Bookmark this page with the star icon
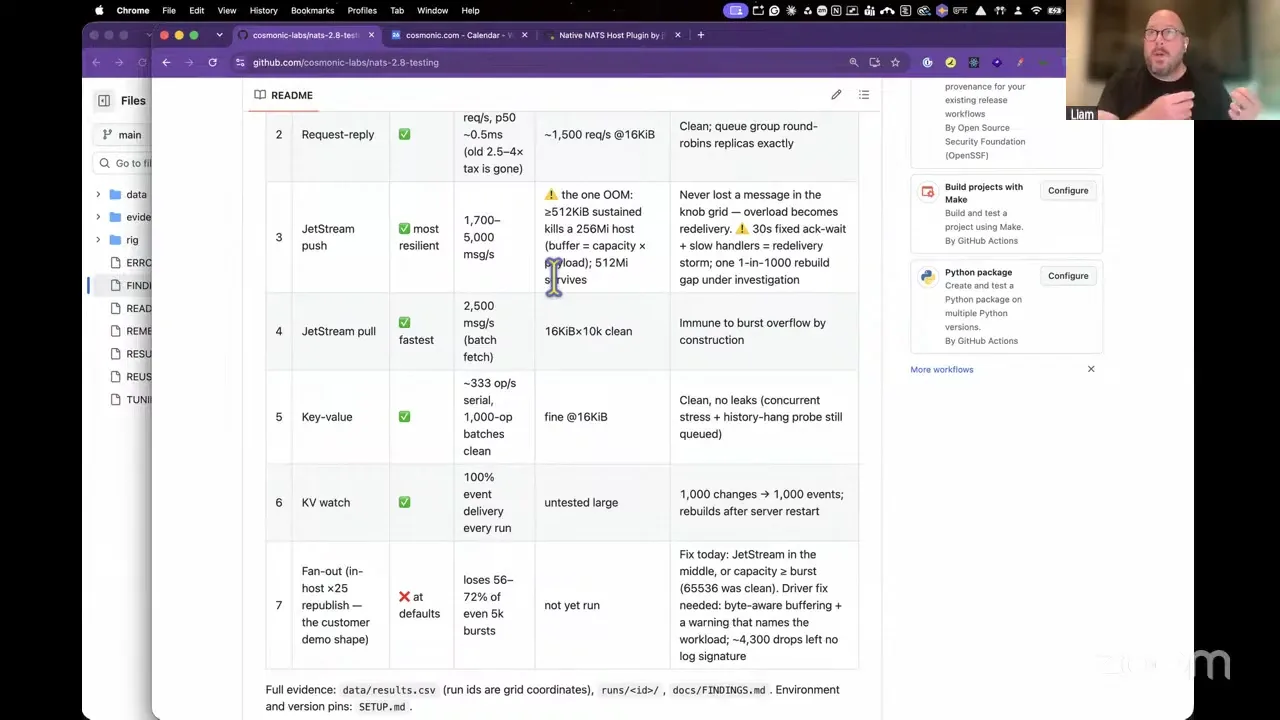The width and height of the screenshot is (1280, 720). (895, 62)
